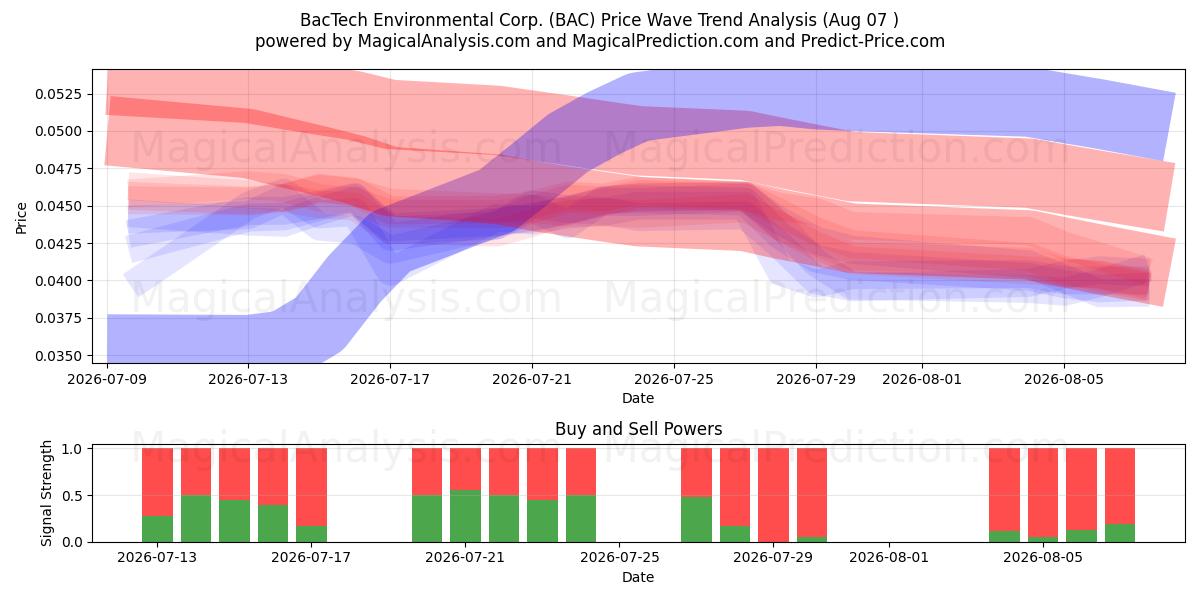This screenshot has height=600, width=1200.
Task: Click the 'Buy and Sell Powers' subplot title
Action: (638, 429)
